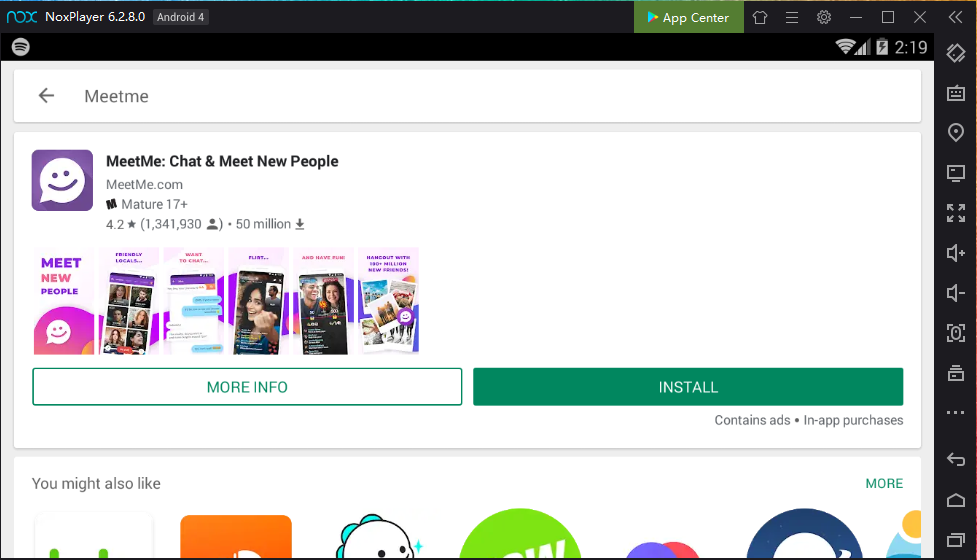Open the NoxPlayer App Center
977x560 pixels.
point(688,17)
